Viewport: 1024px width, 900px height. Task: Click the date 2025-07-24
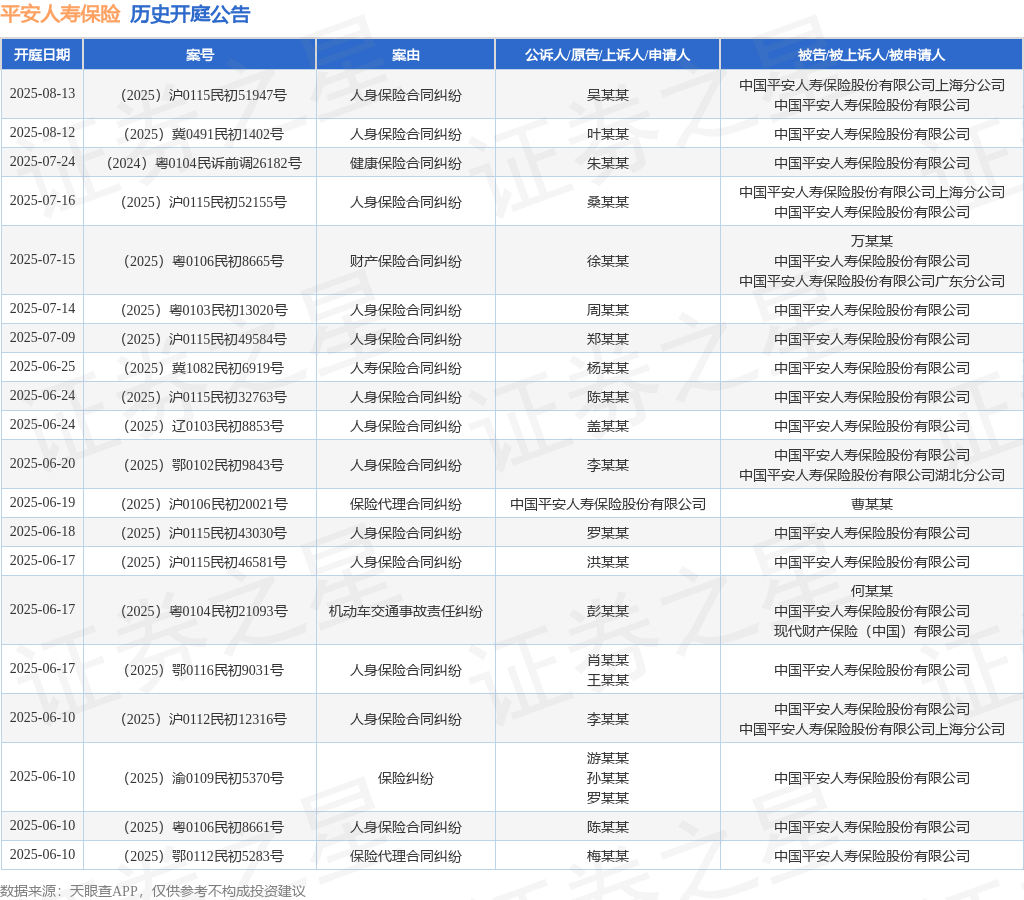pyautogui.click(x=42, y=161)
